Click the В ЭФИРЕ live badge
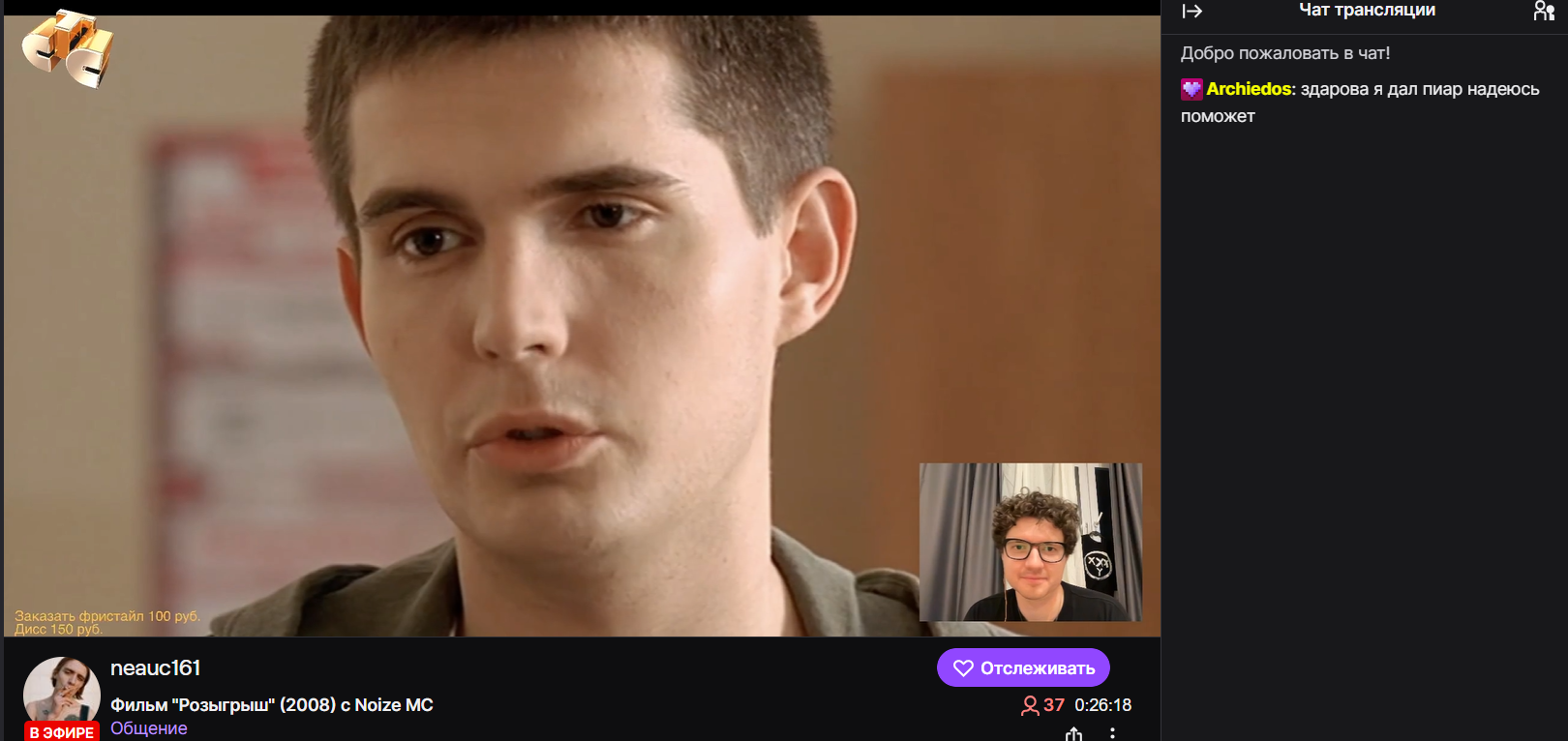This screenshot has height=741, width=1568. pos(62,732)
